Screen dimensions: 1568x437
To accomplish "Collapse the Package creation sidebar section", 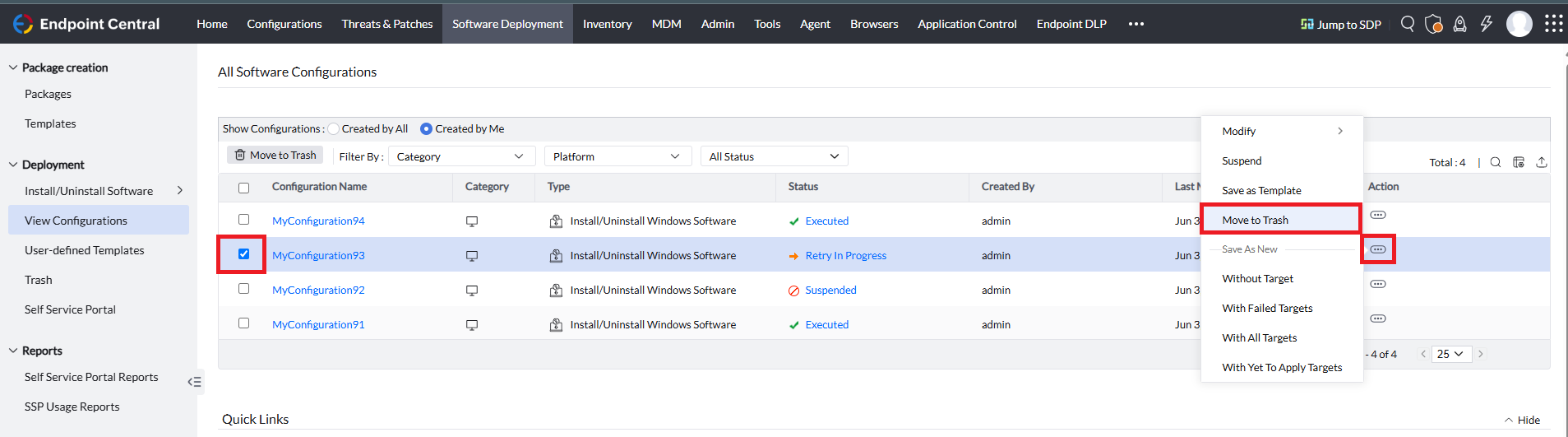I will point(13,67).
